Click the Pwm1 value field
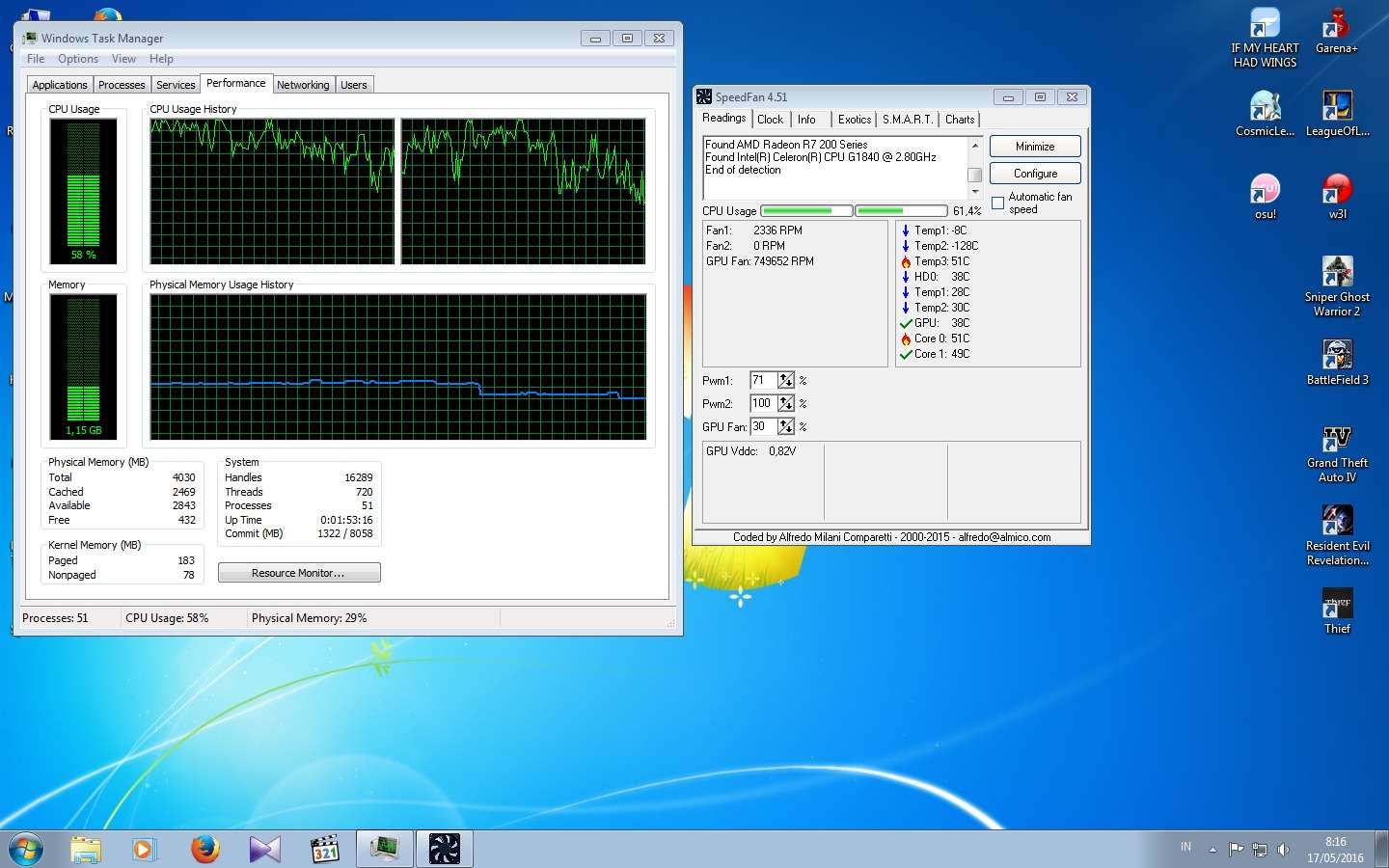 [764, 381]
